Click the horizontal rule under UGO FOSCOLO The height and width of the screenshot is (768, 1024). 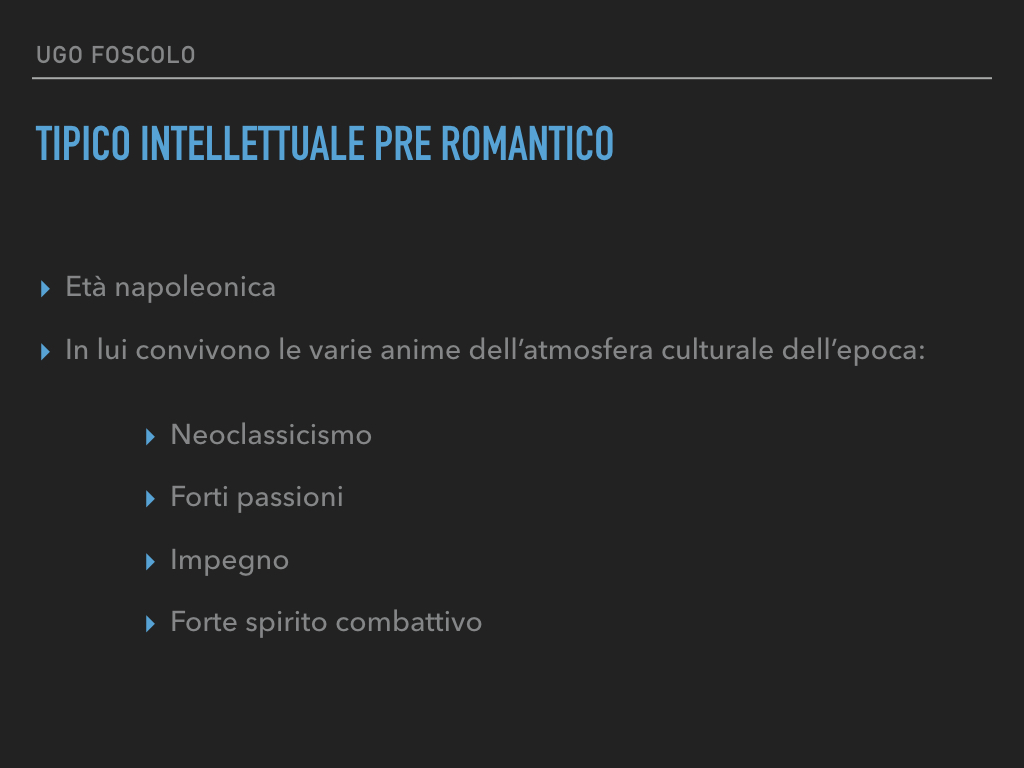click(512, 78)
